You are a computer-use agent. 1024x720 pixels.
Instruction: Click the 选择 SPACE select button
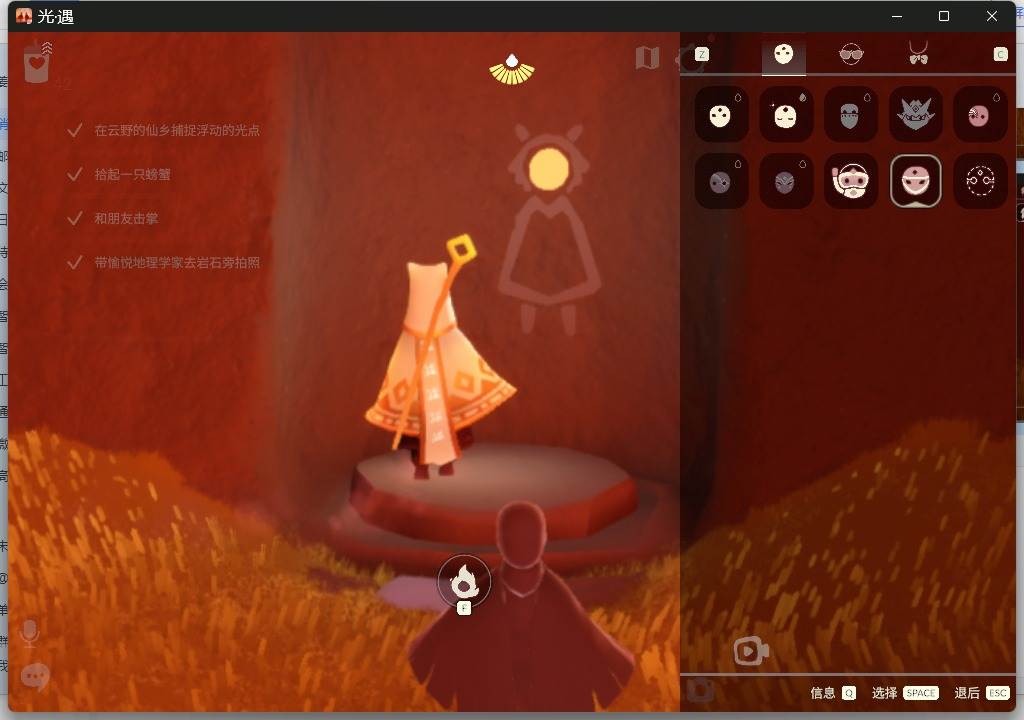click(905, 693)
